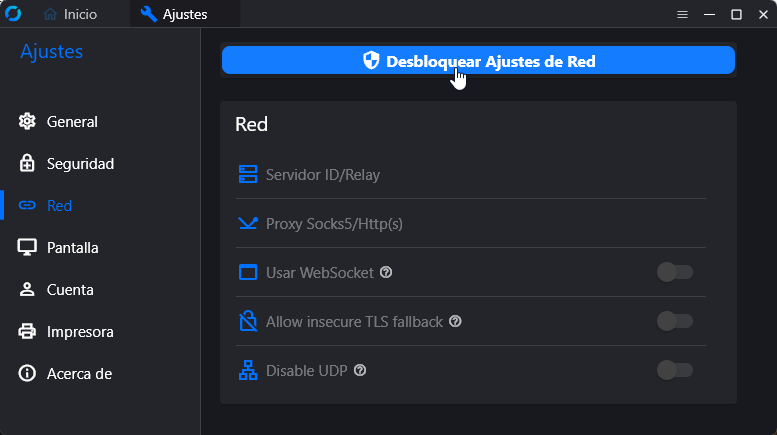
Task: Click help icon beside Allow insecure TLS fallback
Action: point(455,322)
